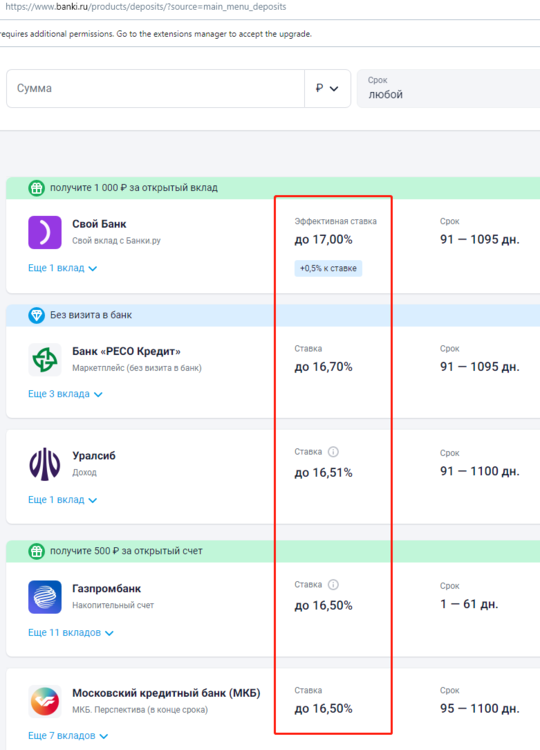Click the Сумма amount input field

point(155,88)
